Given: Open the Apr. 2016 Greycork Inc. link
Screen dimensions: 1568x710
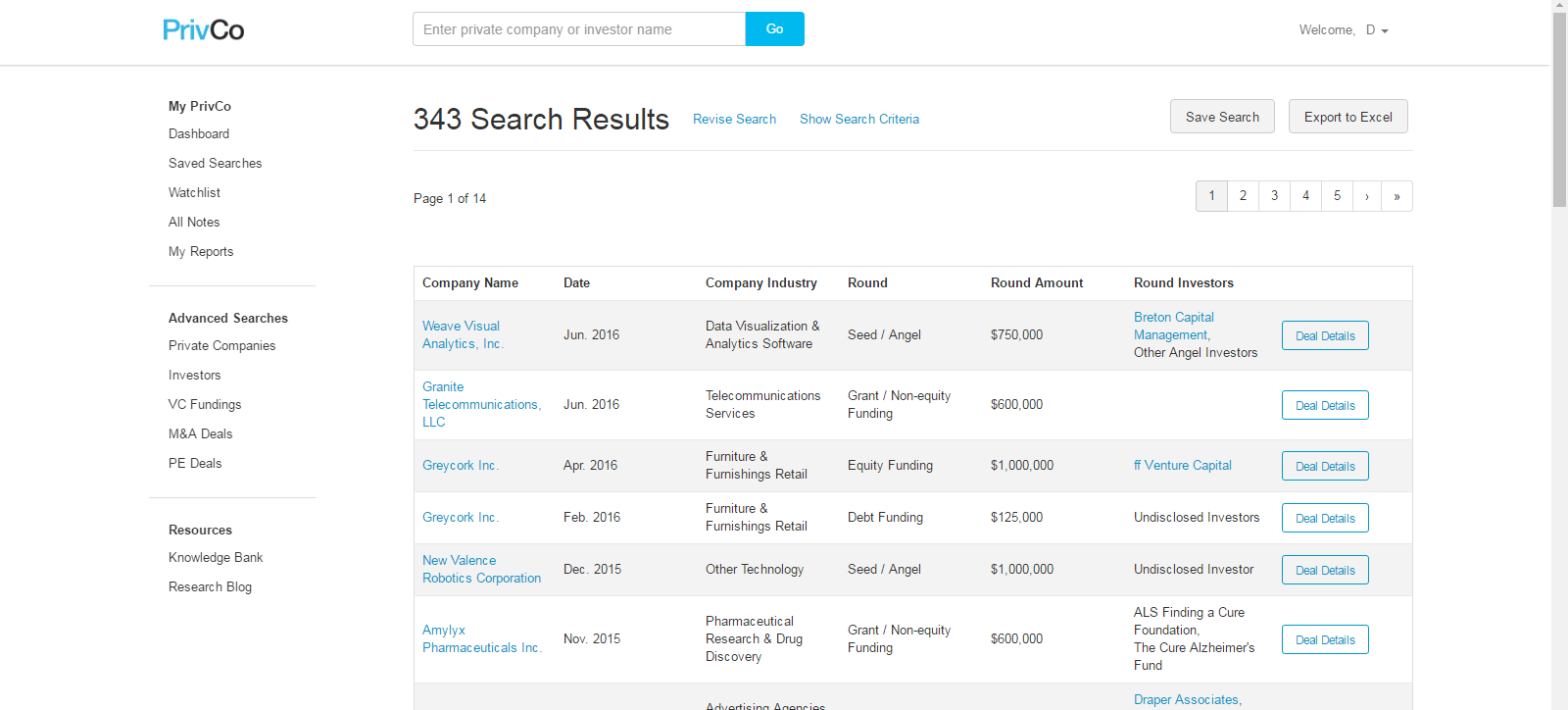Looking at the screenshot, I should [x=461, y=465].
